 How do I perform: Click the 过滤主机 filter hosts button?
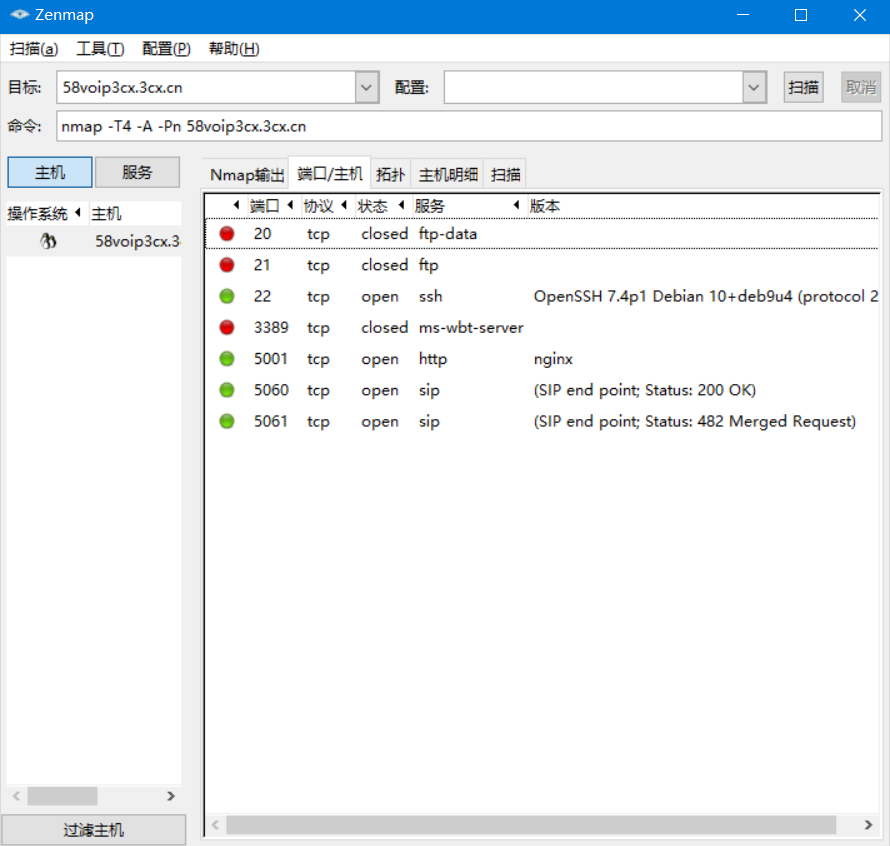click(94, 830)
